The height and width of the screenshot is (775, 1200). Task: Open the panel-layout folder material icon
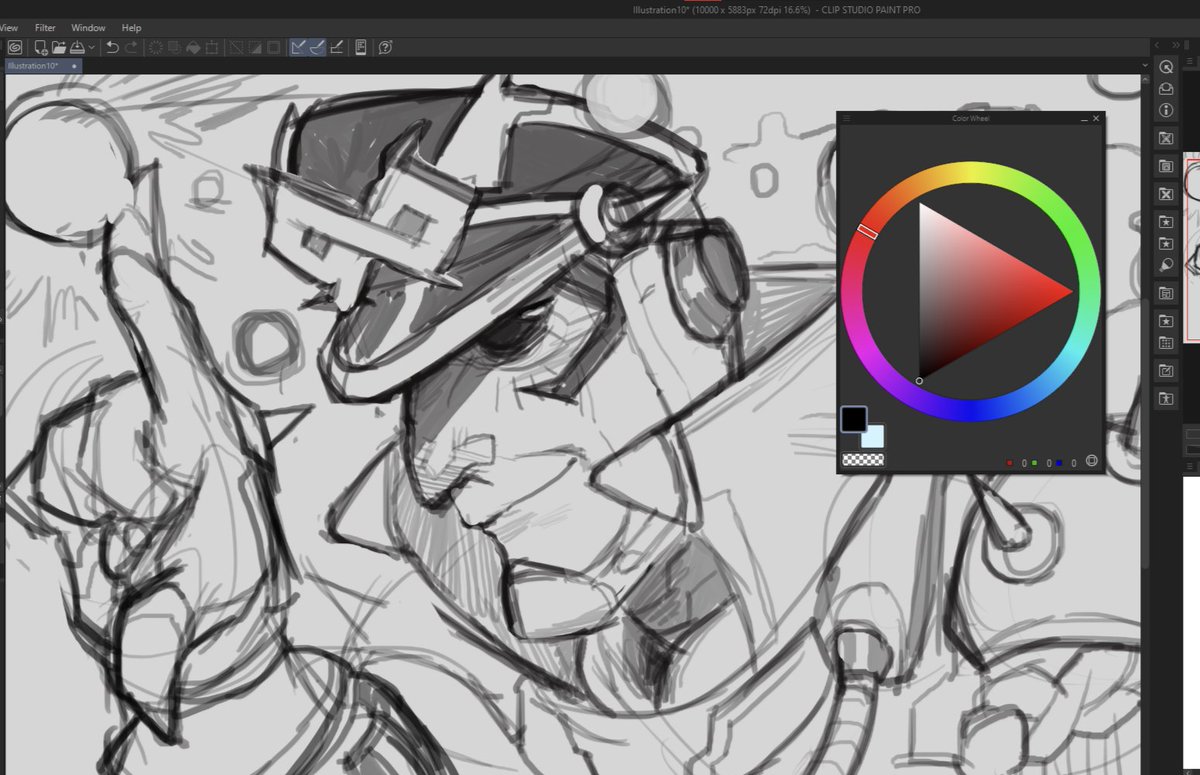(1165, 293)
